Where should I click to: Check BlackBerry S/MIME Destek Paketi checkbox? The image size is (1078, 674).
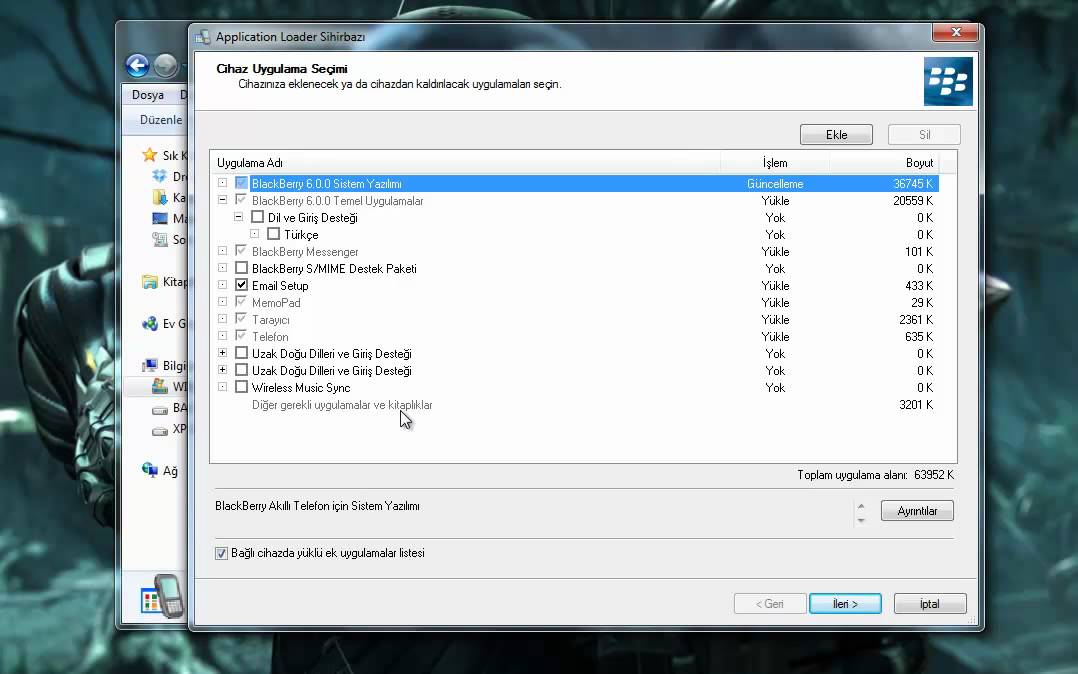(241, 268)
